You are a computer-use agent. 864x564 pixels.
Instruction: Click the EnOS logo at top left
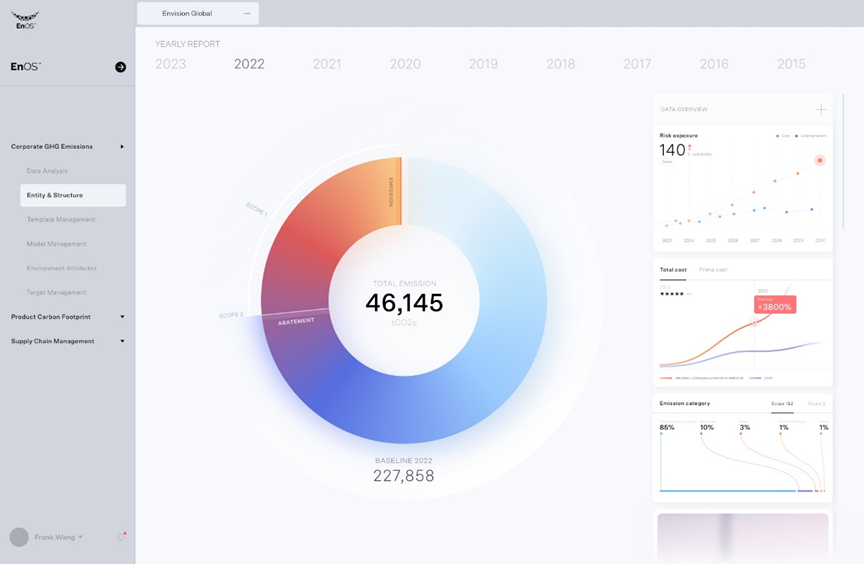[25, 18]
